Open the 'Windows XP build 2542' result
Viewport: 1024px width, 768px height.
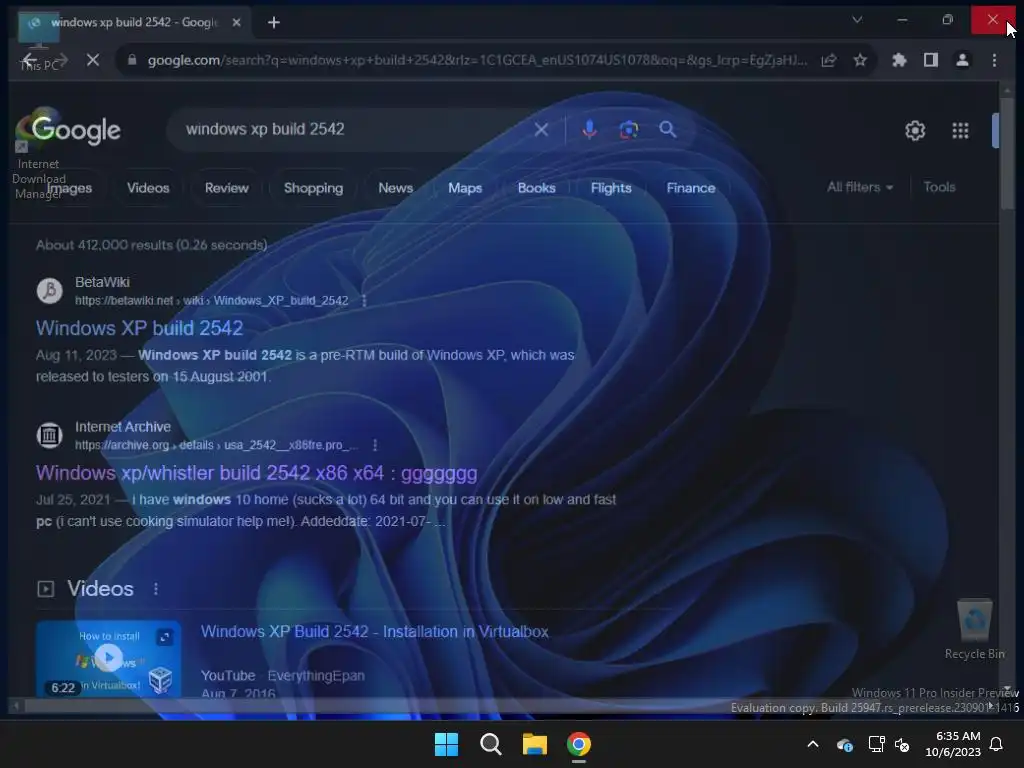(x=139, y=328)
